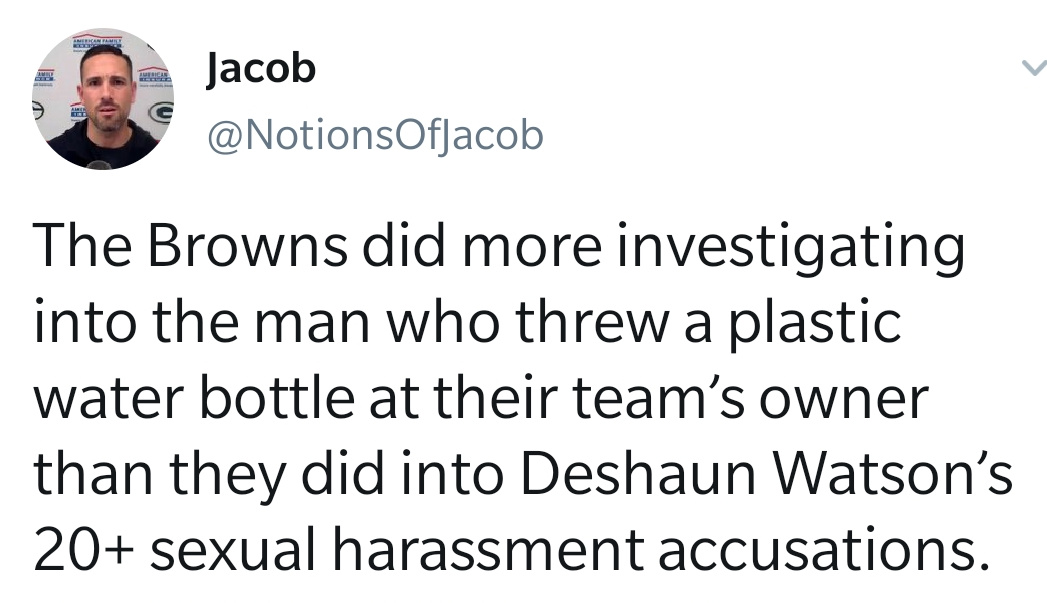Viewport: 1047px width, 603px height.
Task: Expand the tweet options chevron
Action: [1034, 68]
